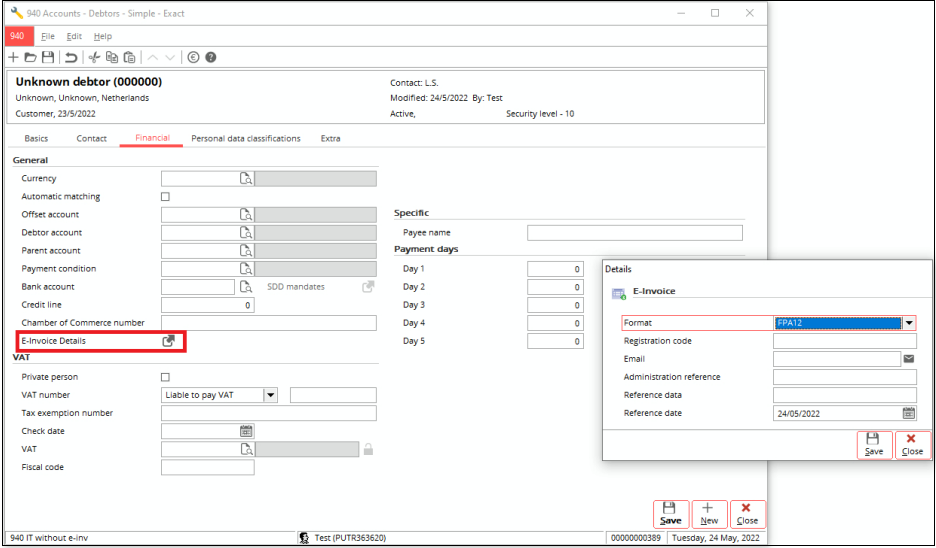Click the Cut scissors toolbar icon
Image resolution: width=936 pixels, height=548 pixels.
[x=95, y=58]
